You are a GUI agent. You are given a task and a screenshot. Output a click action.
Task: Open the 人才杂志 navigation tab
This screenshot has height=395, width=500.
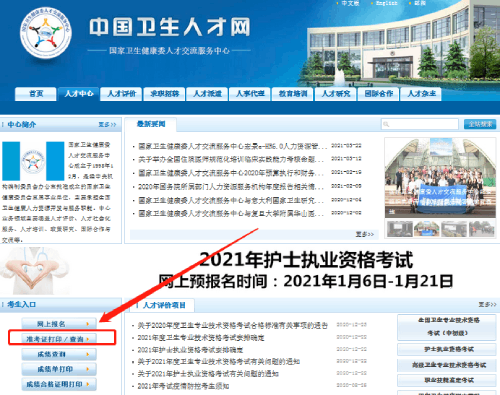[x=422, y=94]
